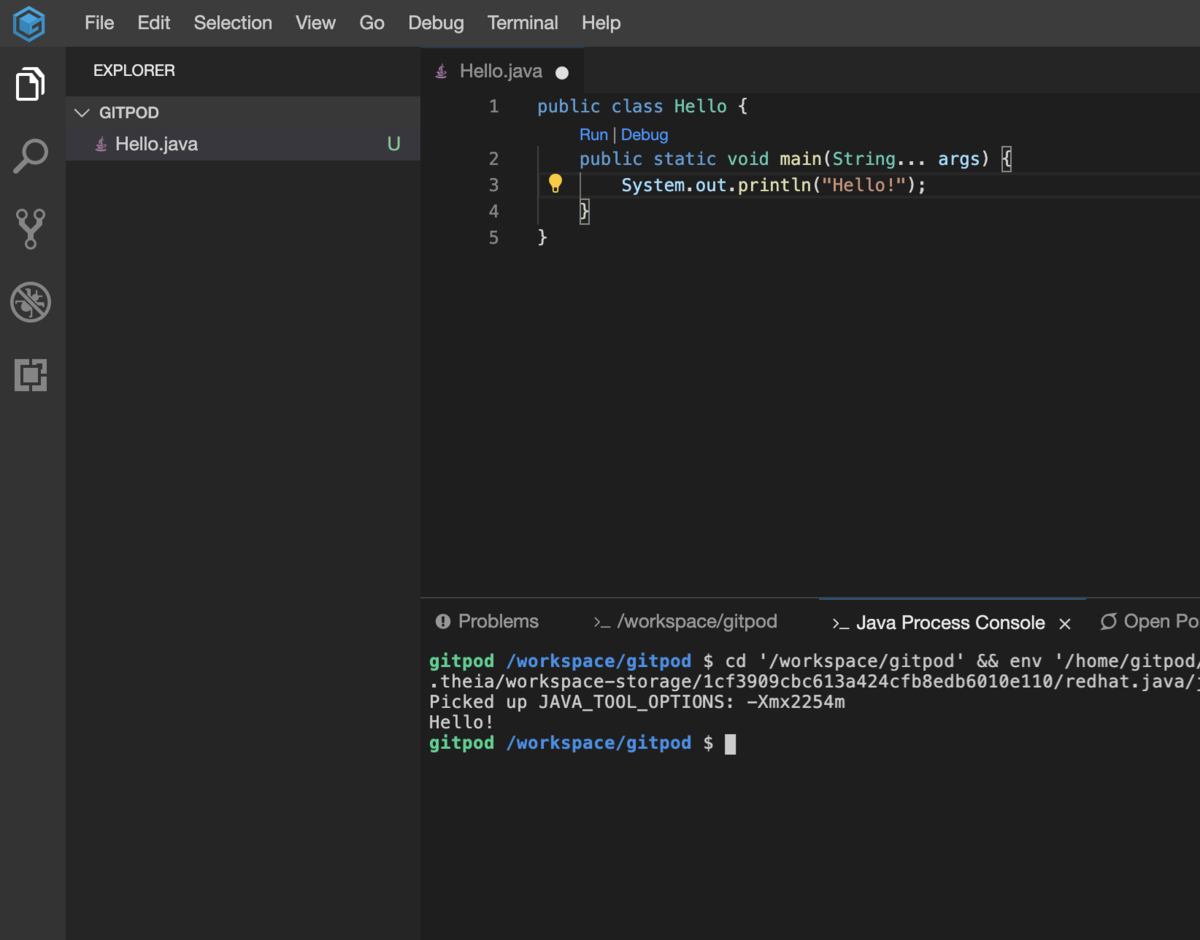Screen dimensions: 1200x940
Task: Open the View menu
Action: [316, 23]
